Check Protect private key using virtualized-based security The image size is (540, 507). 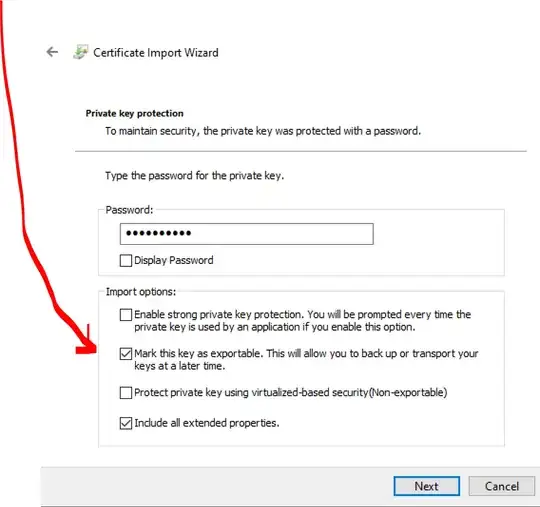[126, 393]
